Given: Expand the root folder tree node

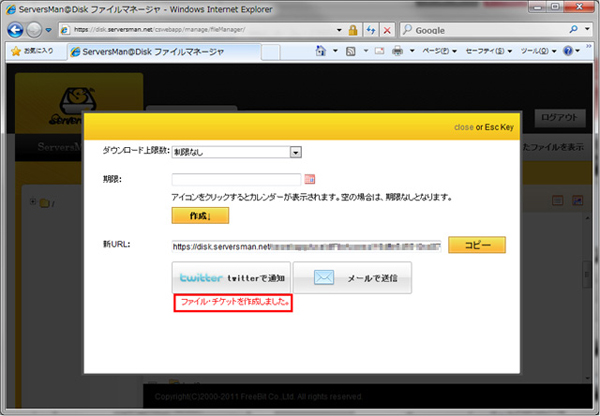Looking at the screenshot, I should (x=33, y=202).
